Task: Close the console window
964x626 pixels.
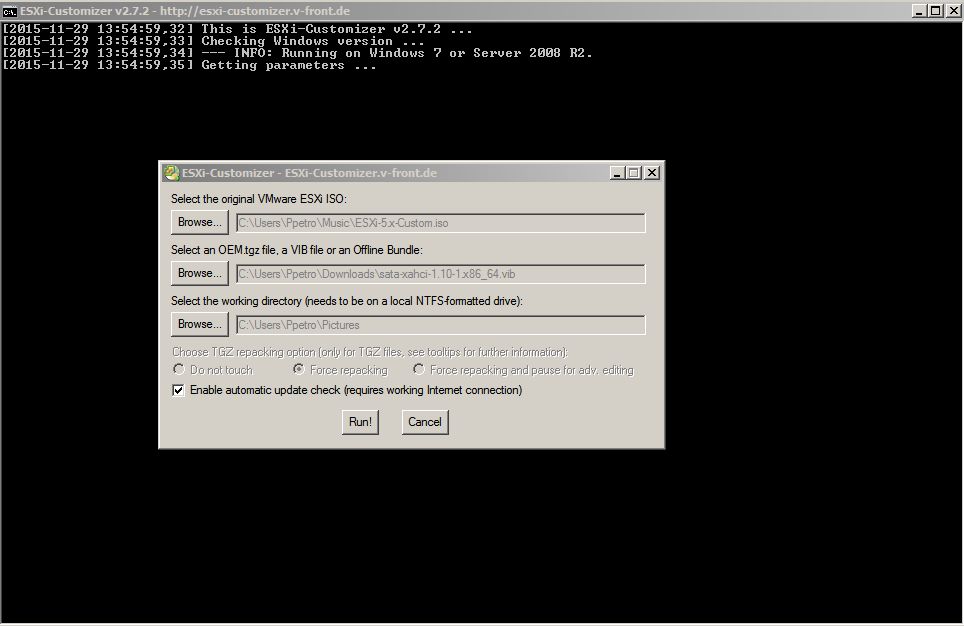Action: [x=952, y=10]
